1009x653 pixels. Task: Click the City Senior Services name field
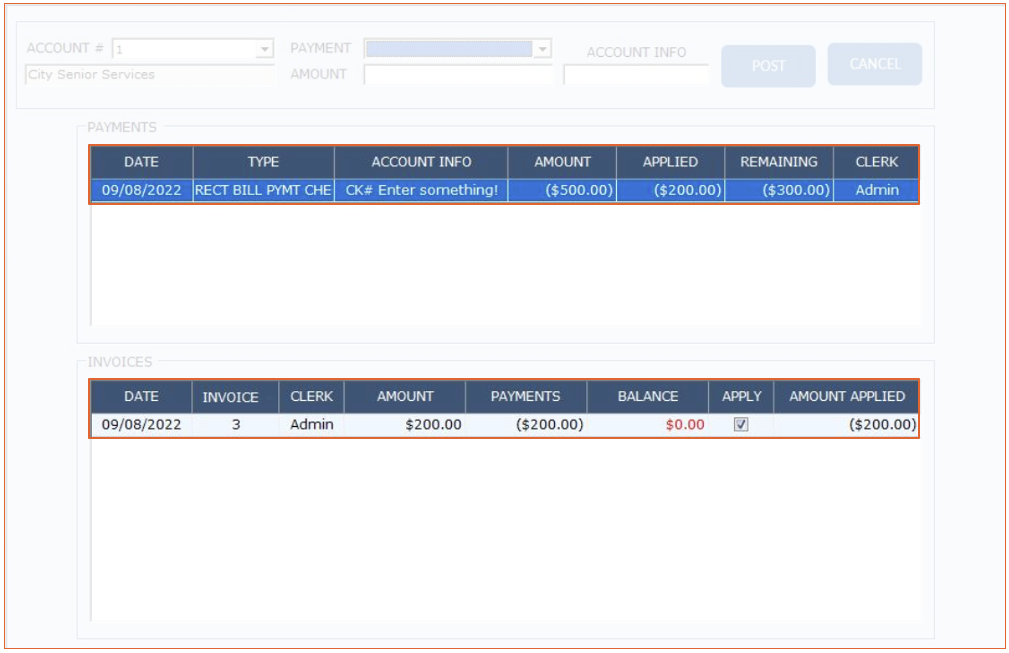[148, 75]
